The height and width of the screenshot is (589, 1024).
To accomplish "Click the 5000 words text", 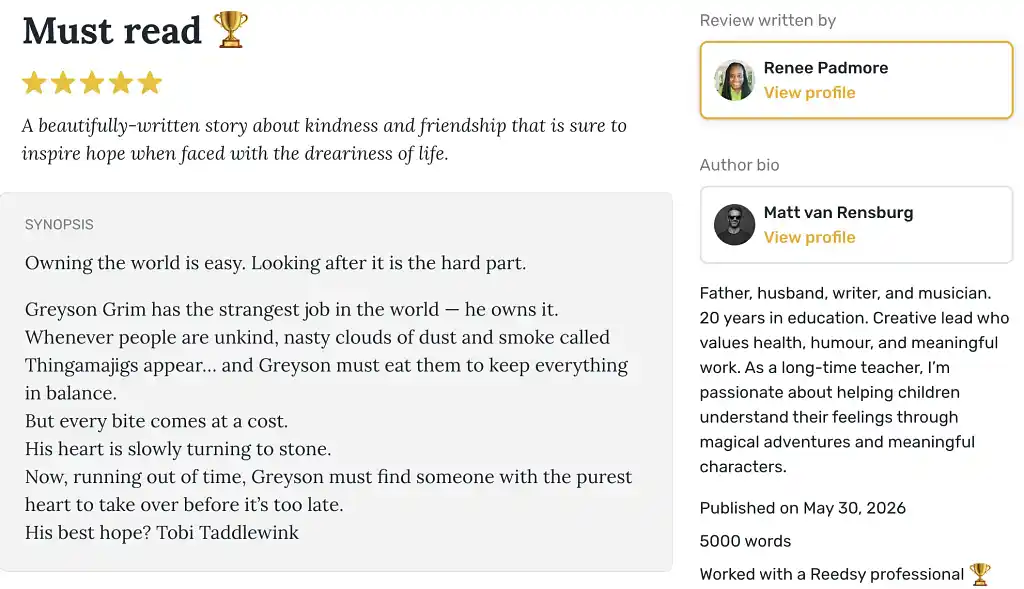I will [744, 541].
